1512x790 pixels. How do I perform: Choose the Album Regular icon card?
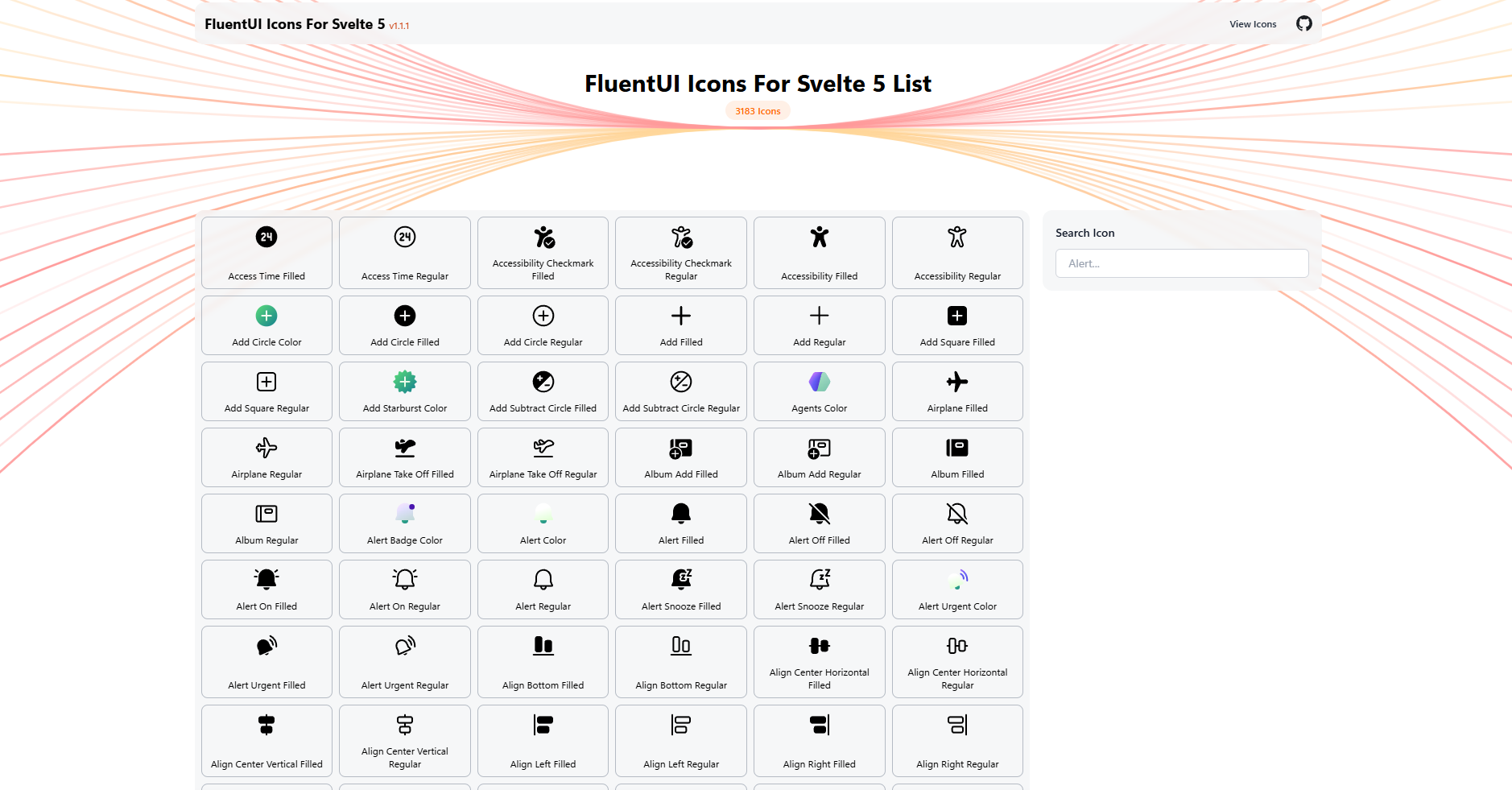[266, 523]
